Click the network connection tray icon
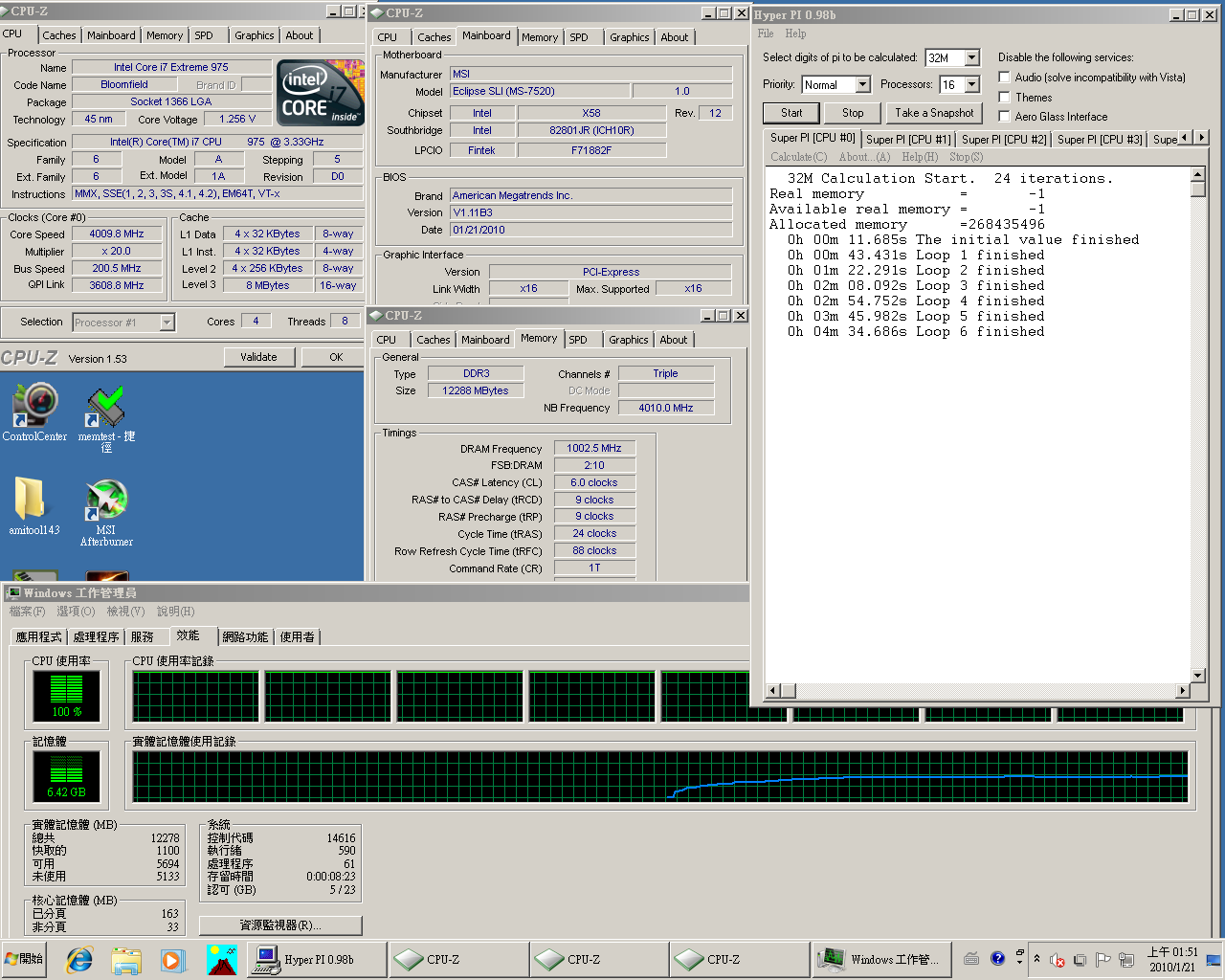Image resolution: width=1225 pixels, height=980 pixels. (1126, 960)
